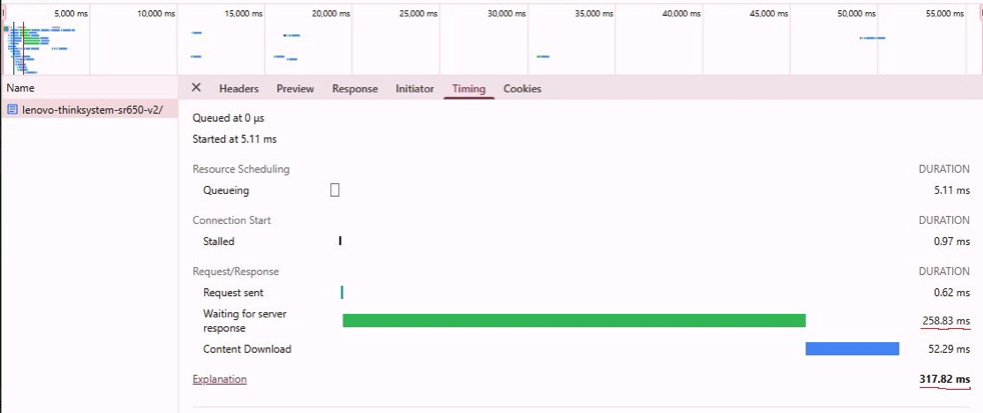Click the teal Request sent marker
This screenshot has height=413, width=983.
tap(342, 292)
